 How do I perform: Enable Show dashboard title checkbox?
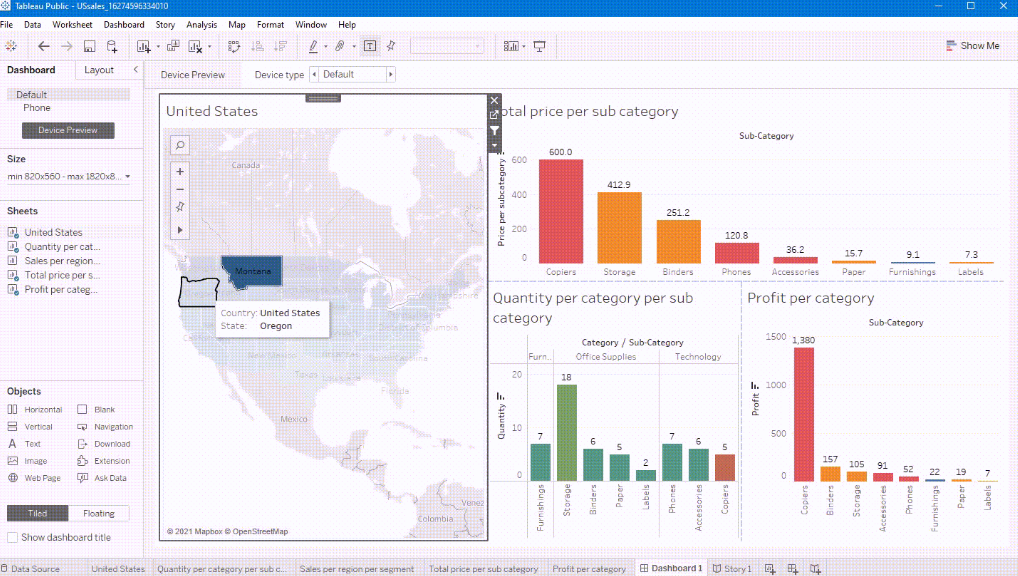click(x=12, y=538)
